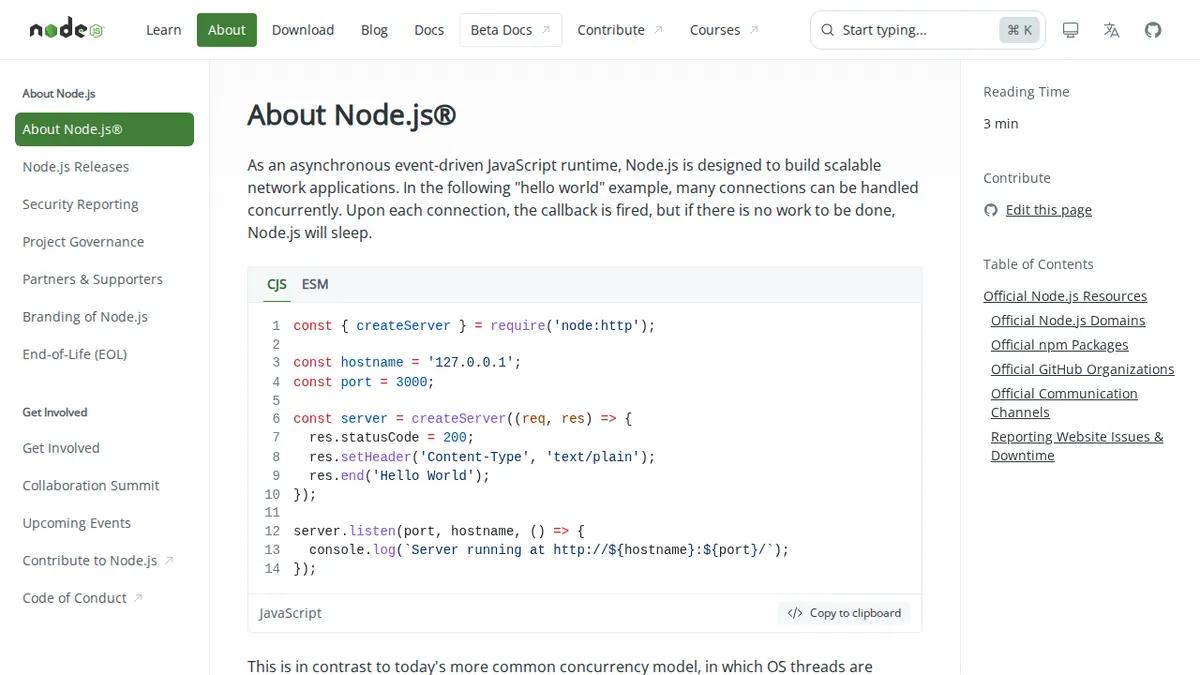The image size is (1200, 675).
Task: Click the '3 min' reading time value
Action: click(x=1001, y=124)
